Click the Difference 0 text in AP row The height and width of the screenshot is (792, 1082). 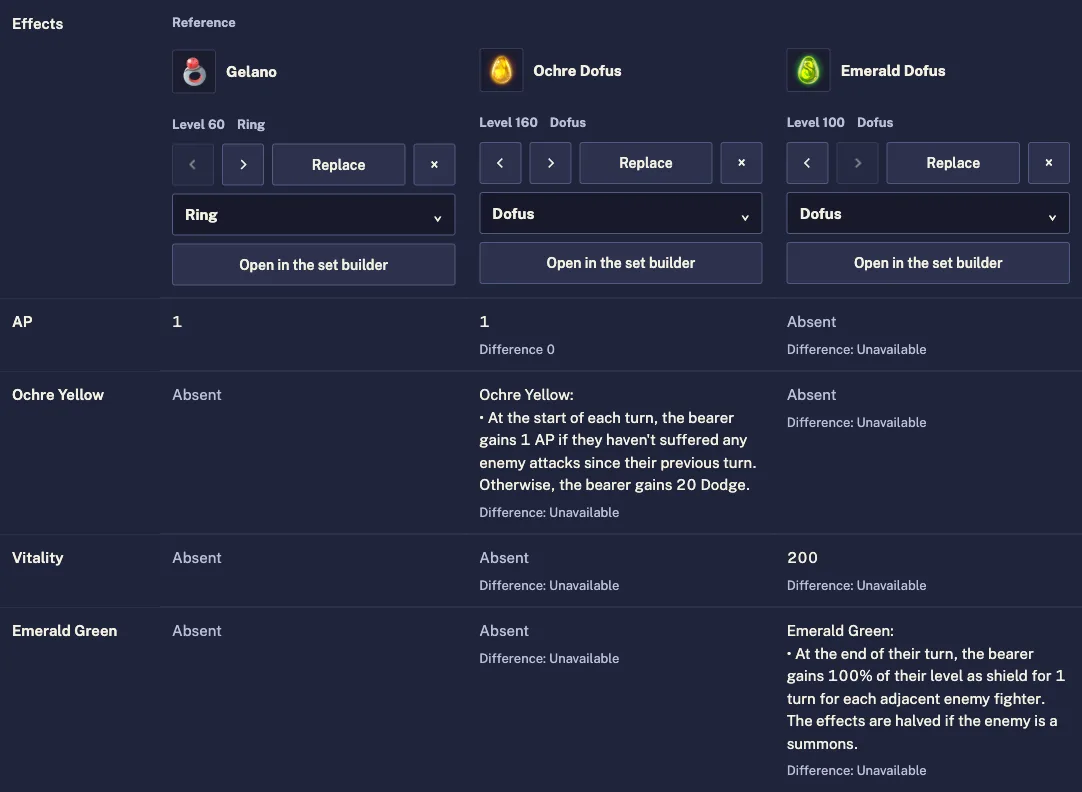coord(517,349)
